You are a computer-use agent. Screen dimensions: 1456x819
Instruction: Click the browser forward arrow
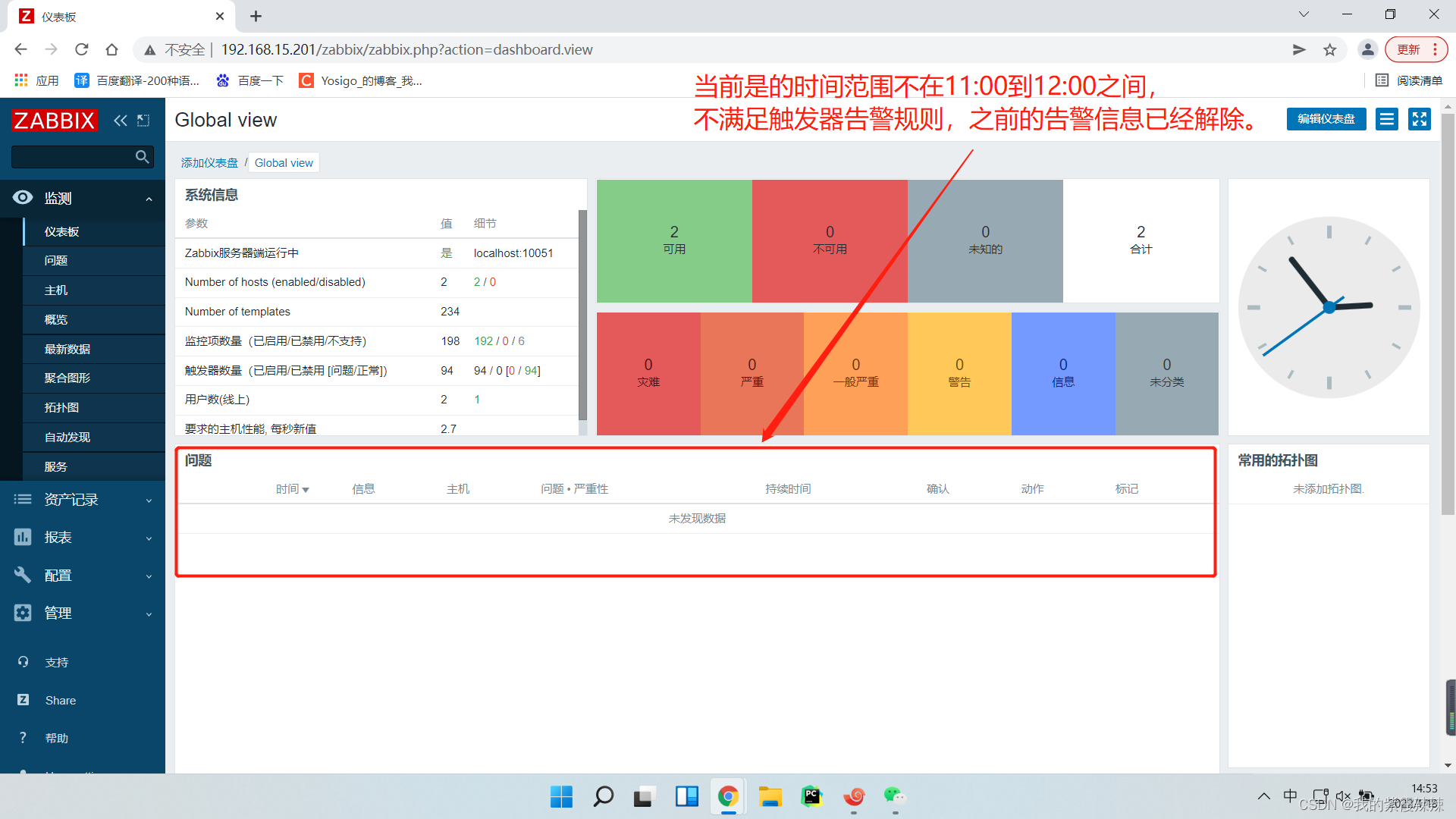coord(51,49)
